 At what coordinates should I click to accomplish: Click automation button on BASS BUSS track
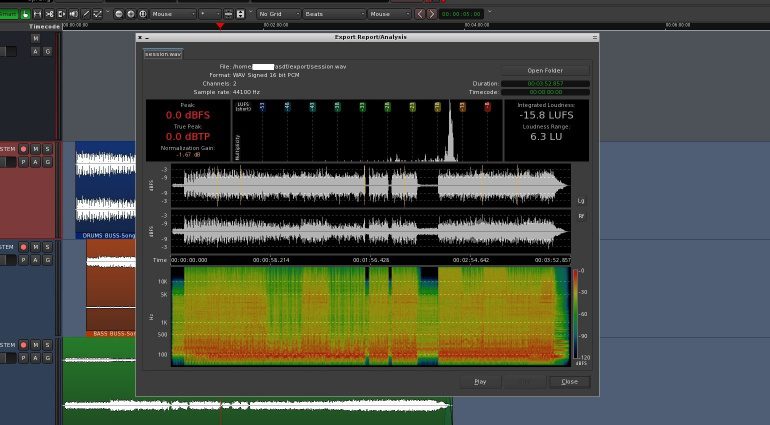[x=35, y=260]
